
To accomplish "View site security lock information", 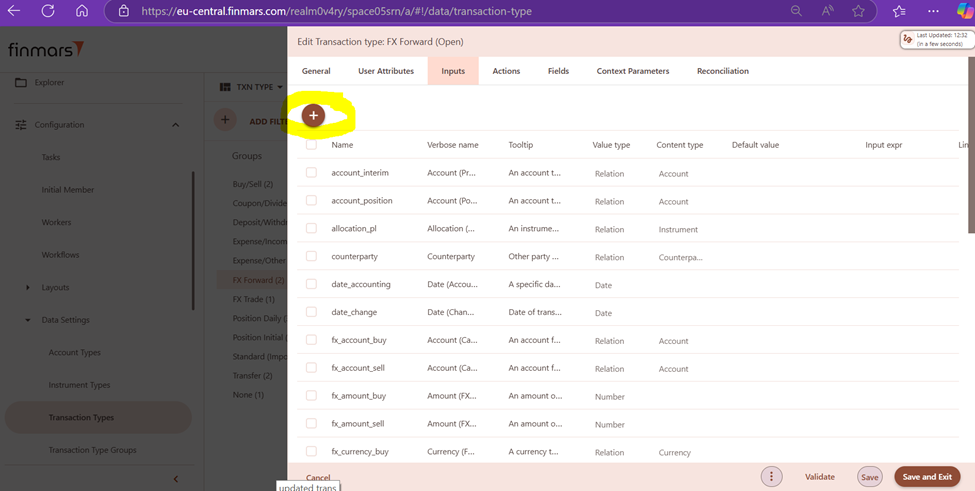I will point(124,11).
